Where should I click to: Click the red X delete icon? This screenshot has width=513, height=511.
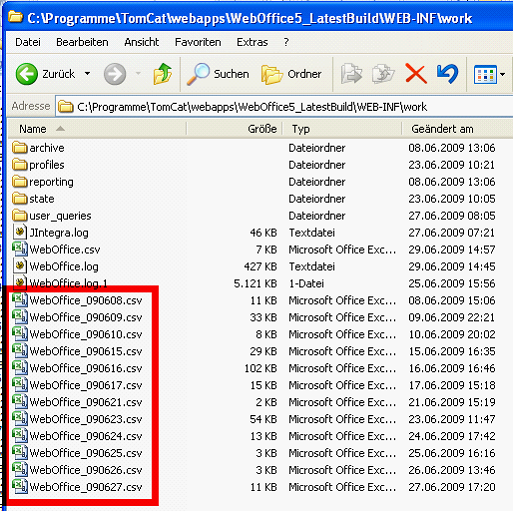pos(416,74)
